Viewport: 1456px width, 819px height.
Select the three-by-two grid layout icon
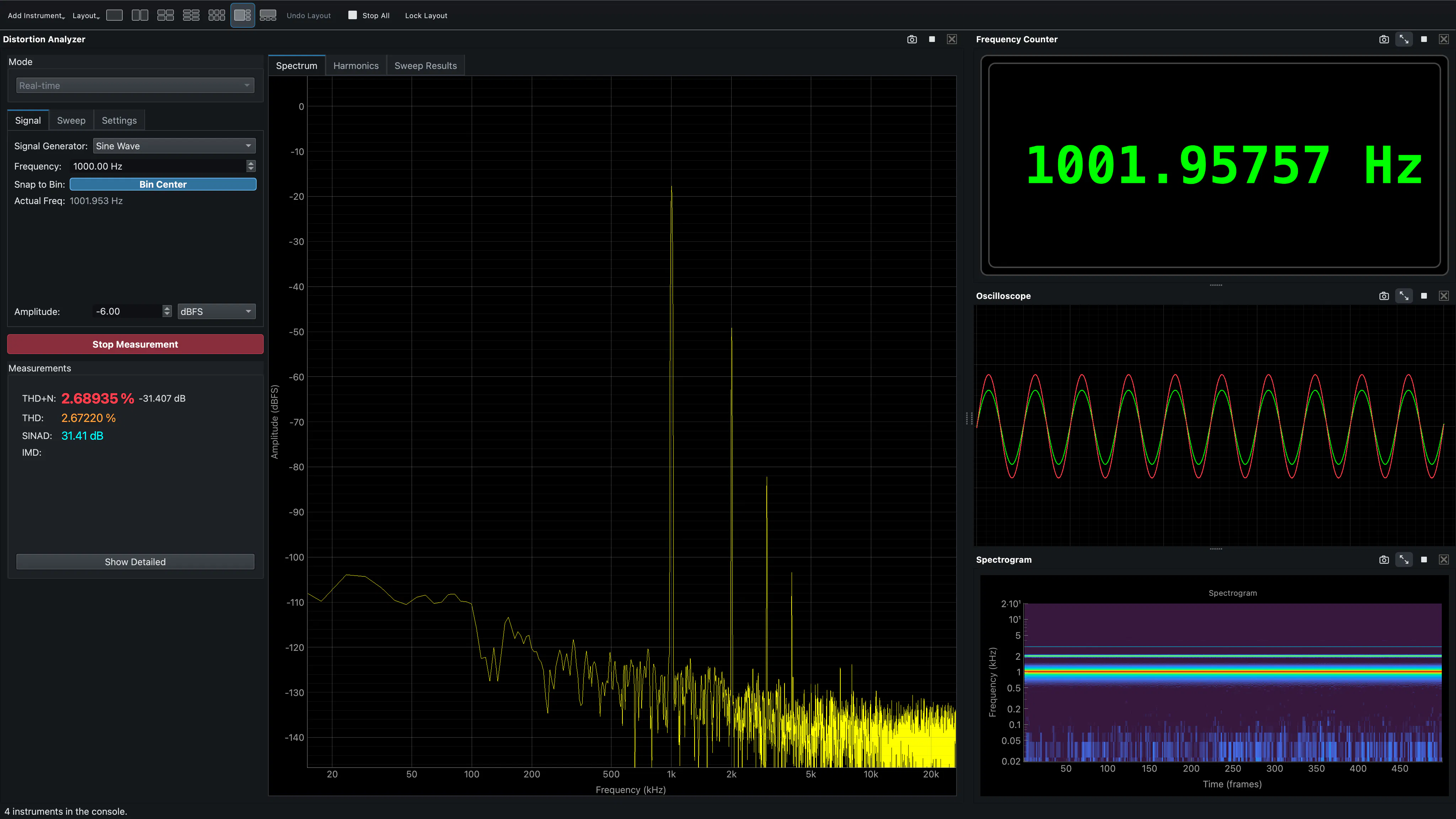click(216, 15)
